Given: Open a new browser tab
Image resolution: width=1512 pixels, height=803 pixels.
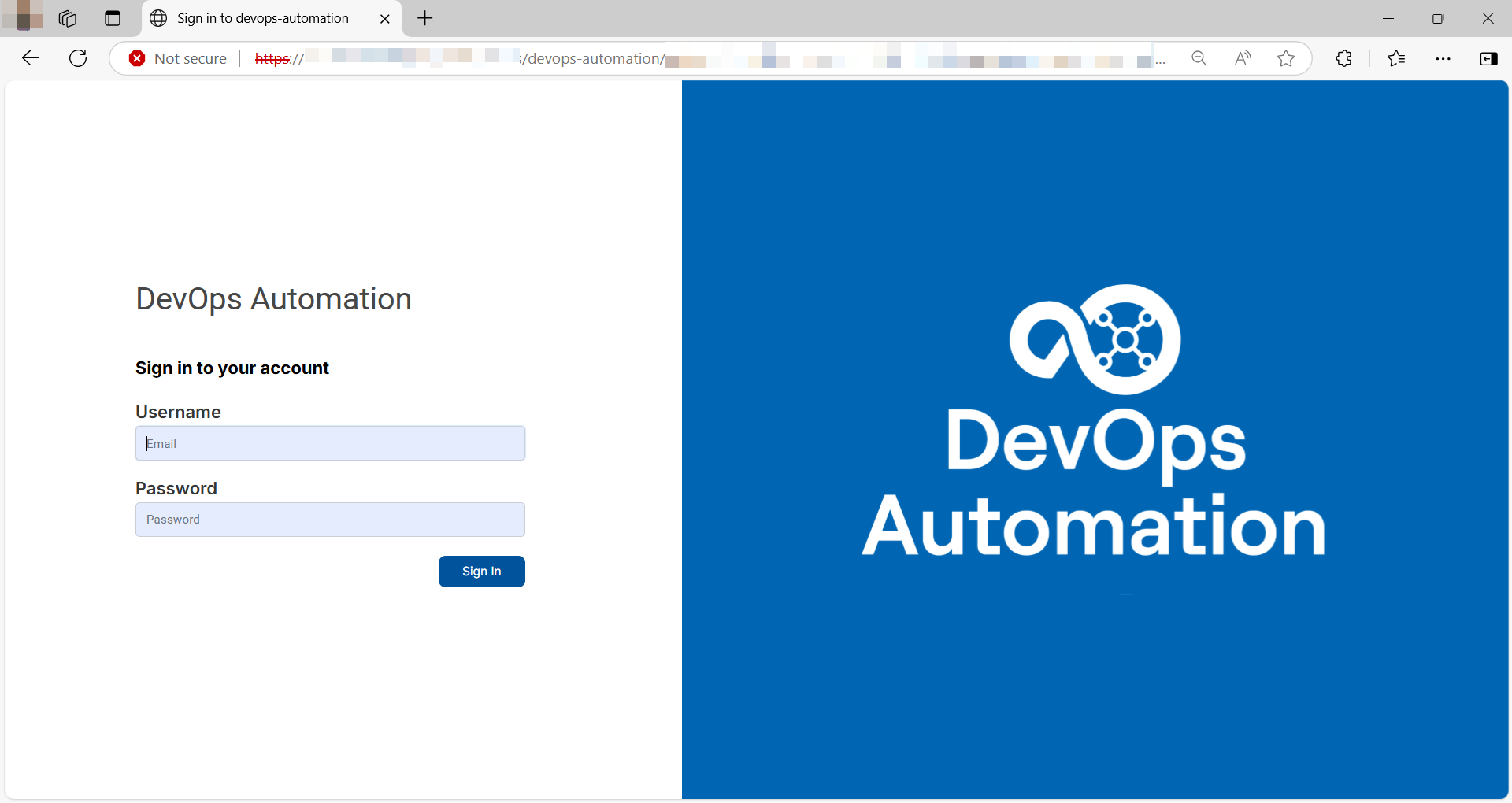Looking at the screenshot, I should point(424,18).
